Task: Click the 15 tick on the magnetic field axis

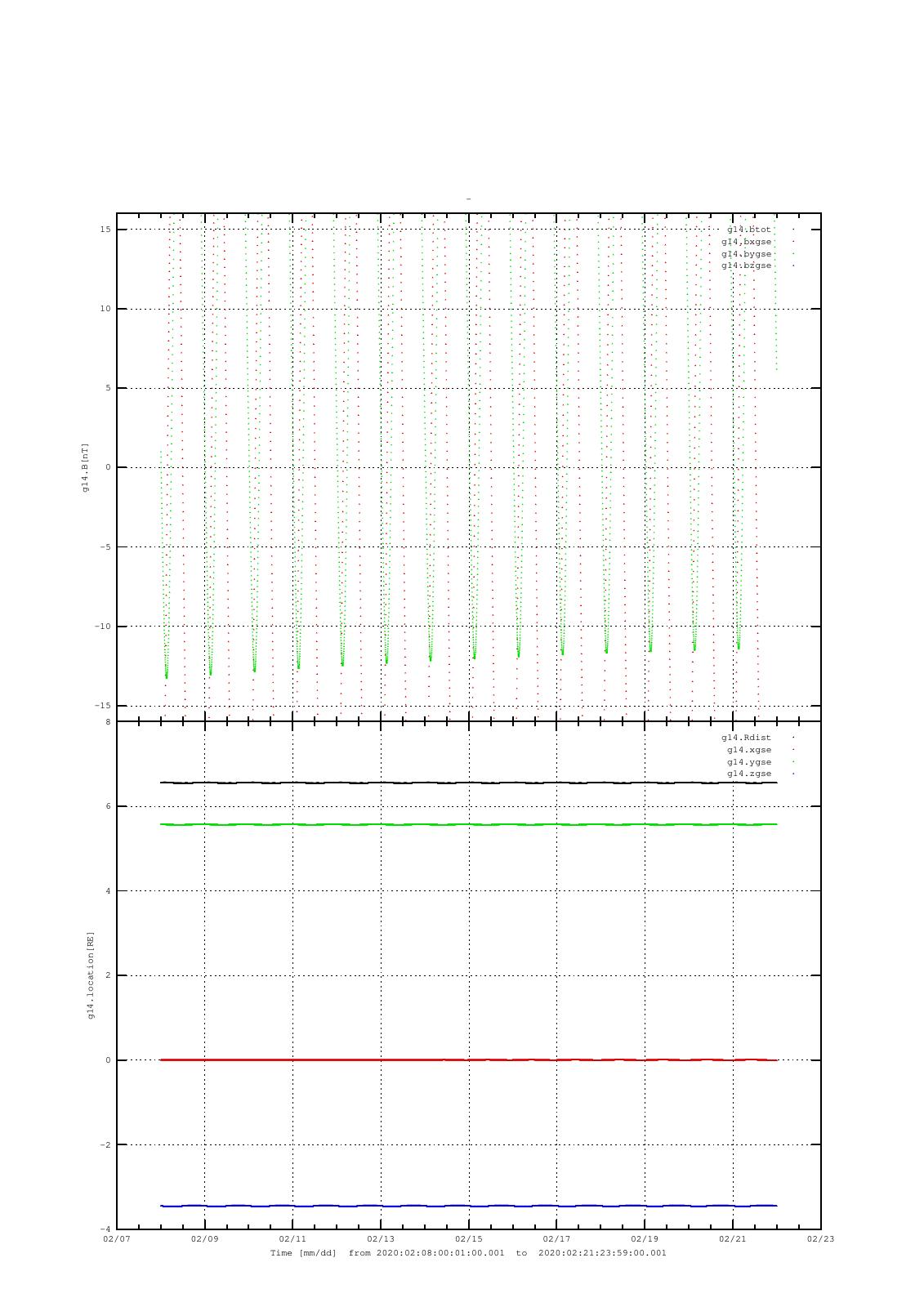Action: [106, 230]
